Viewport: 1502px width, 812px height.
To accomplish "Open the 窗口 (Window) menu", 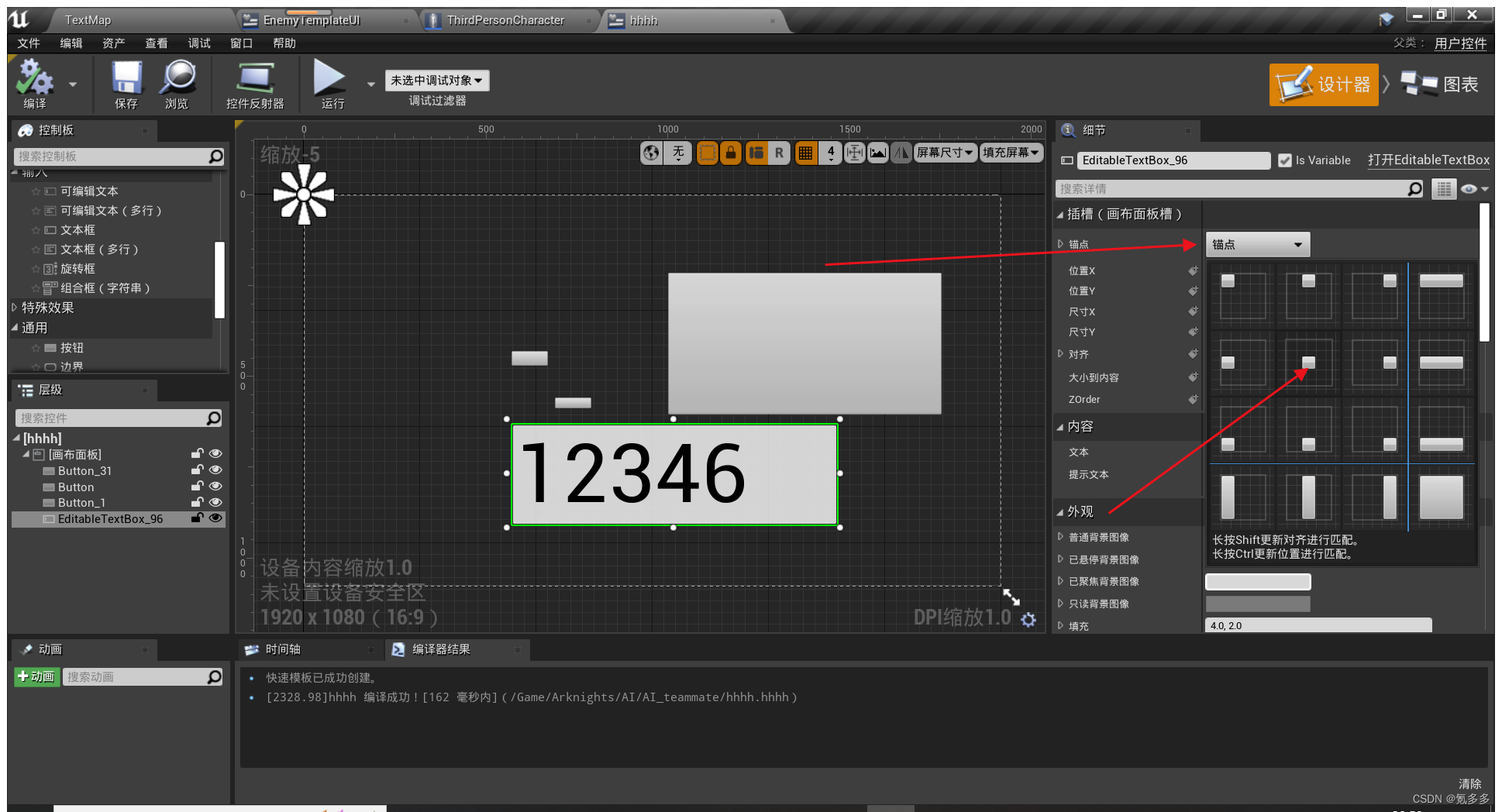I will pyautogui.click(x=242, y=43).
